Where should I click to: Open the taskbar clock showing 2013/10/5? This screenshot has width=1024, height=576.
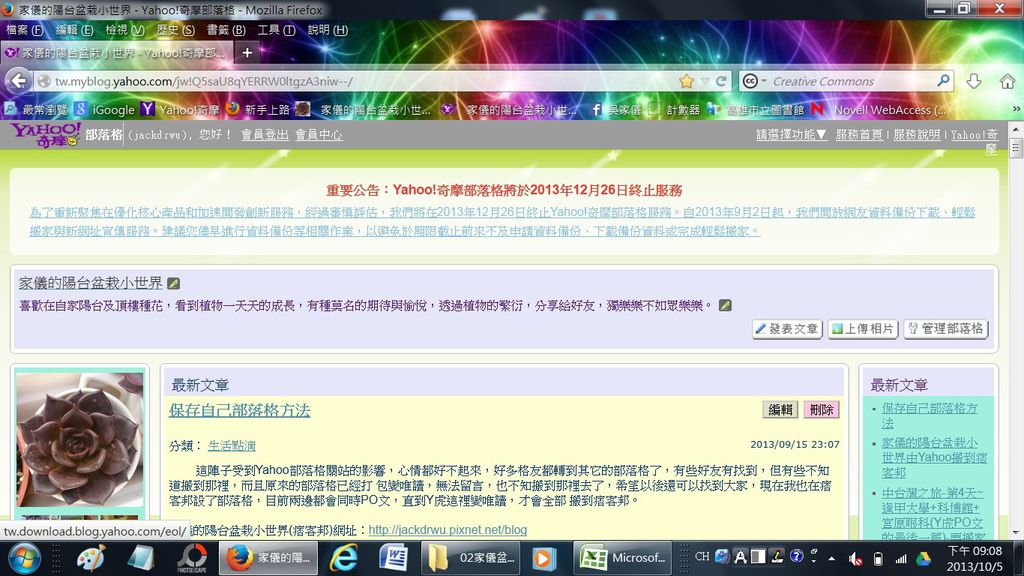974,558
